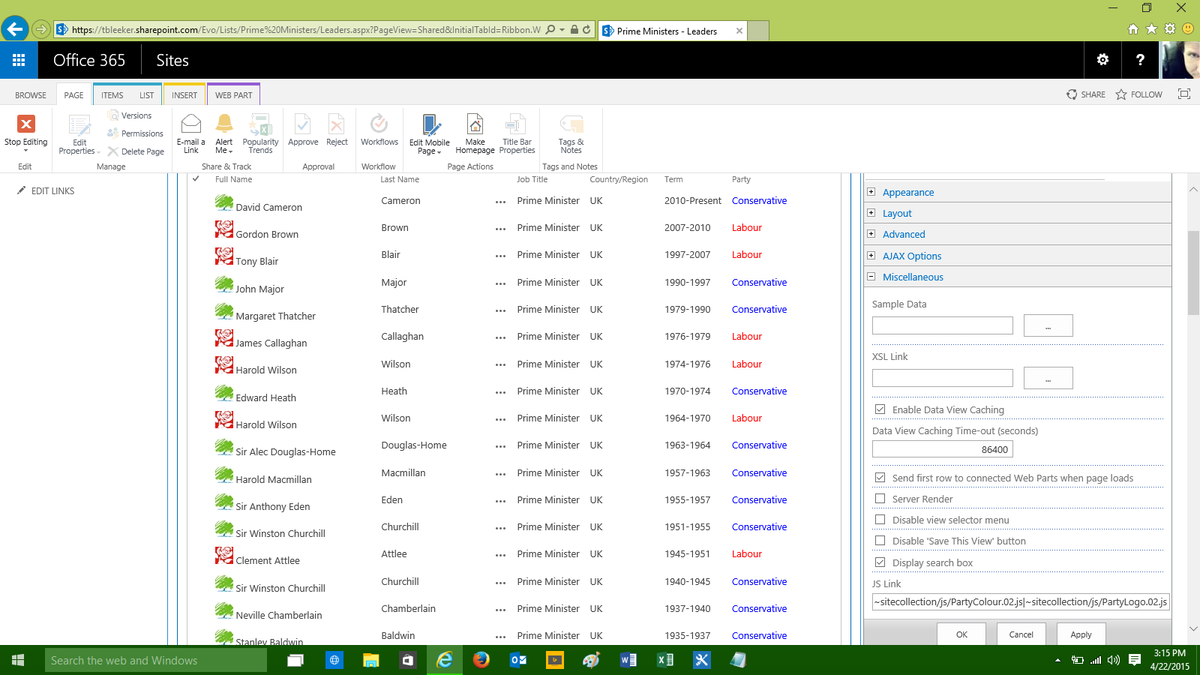The height and width of the screenshot is (675, 1200).
Task: Expand the Layout section
Action: pyautogui.click(x=871, y=213)
